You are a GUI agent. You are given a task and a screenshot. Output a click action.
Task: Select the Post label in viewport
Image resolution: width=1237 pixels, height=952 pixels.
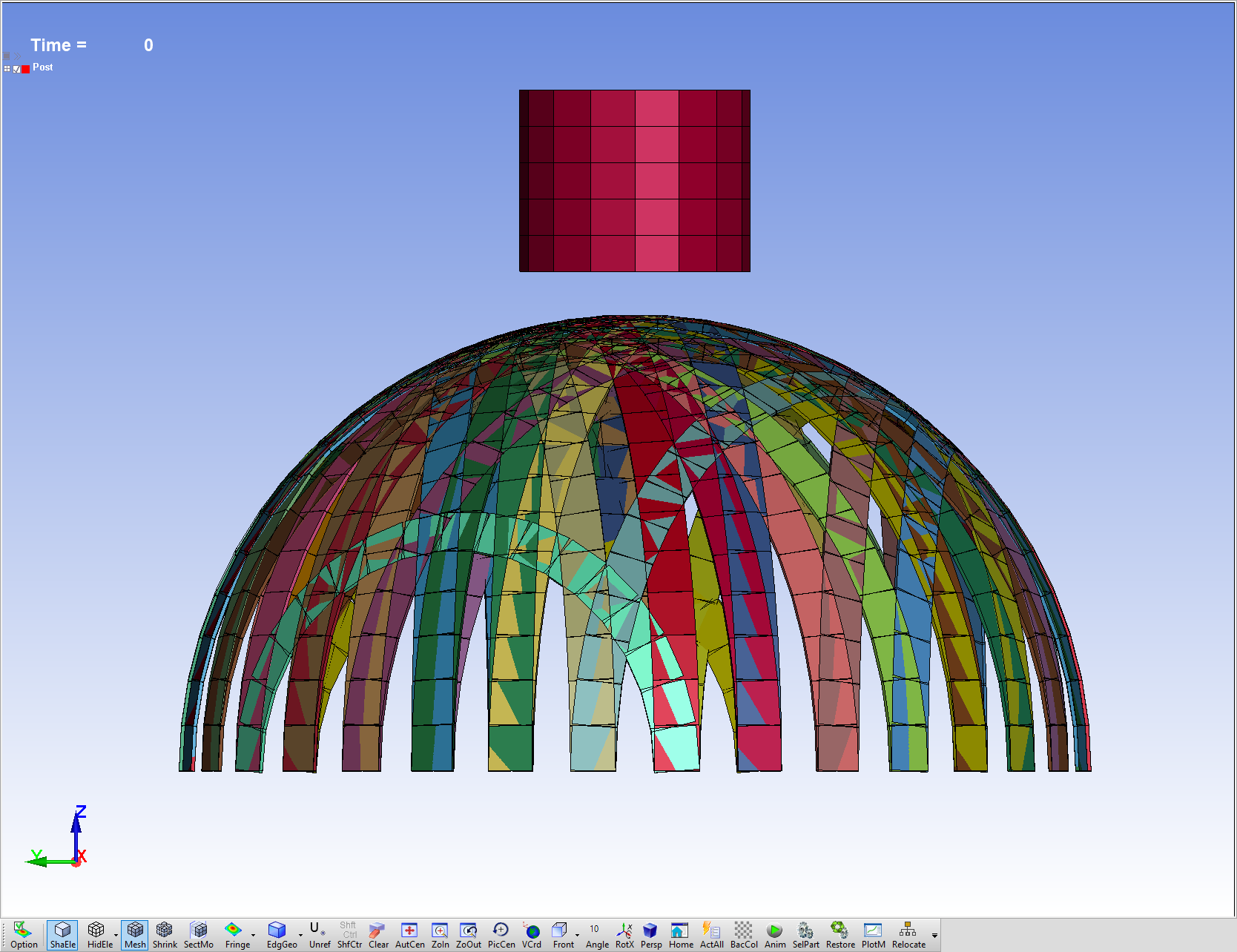[42, 67]
